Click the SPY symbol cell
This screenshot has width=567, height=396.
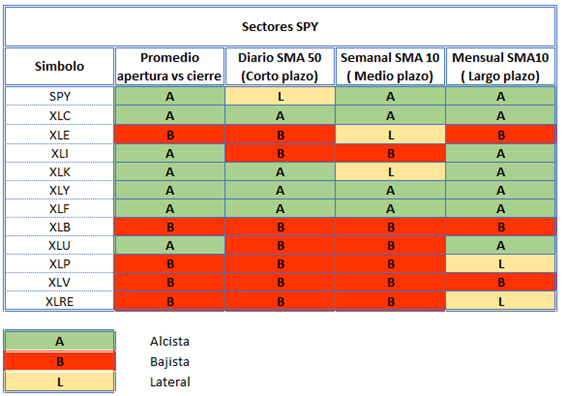(x=60, y=96)
